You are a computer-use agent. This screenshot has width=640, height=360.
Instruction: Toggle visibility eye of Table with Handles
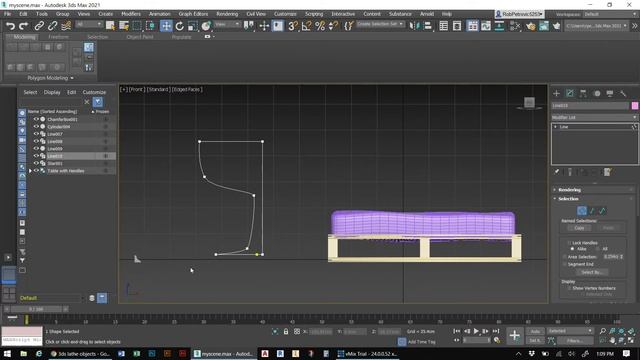(x=36, y=171)
